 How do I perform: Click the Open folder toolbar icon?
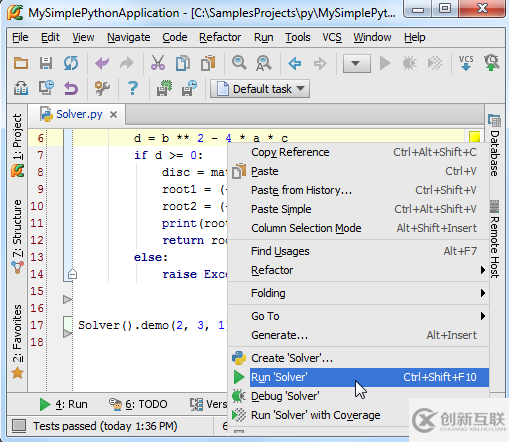click(21, 63)
